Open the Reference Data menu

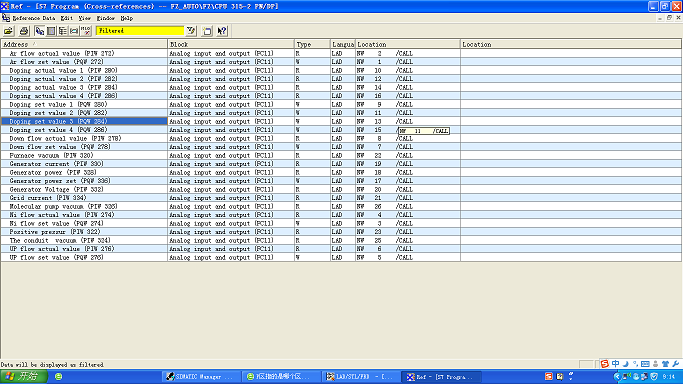pyautogui.click(x=34, y=18)
